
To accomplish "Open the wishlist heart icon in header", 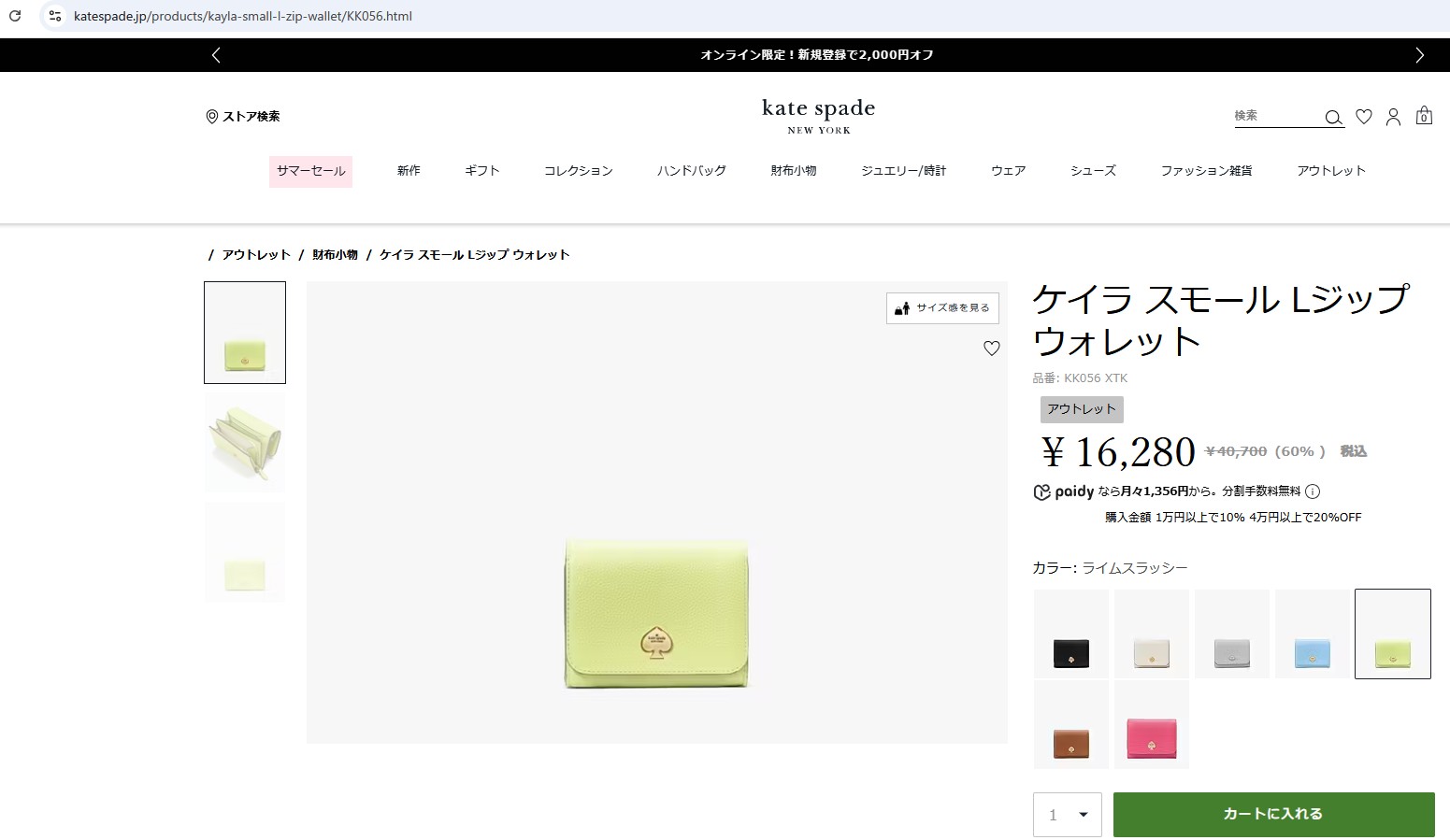I will click(1364, 117).
